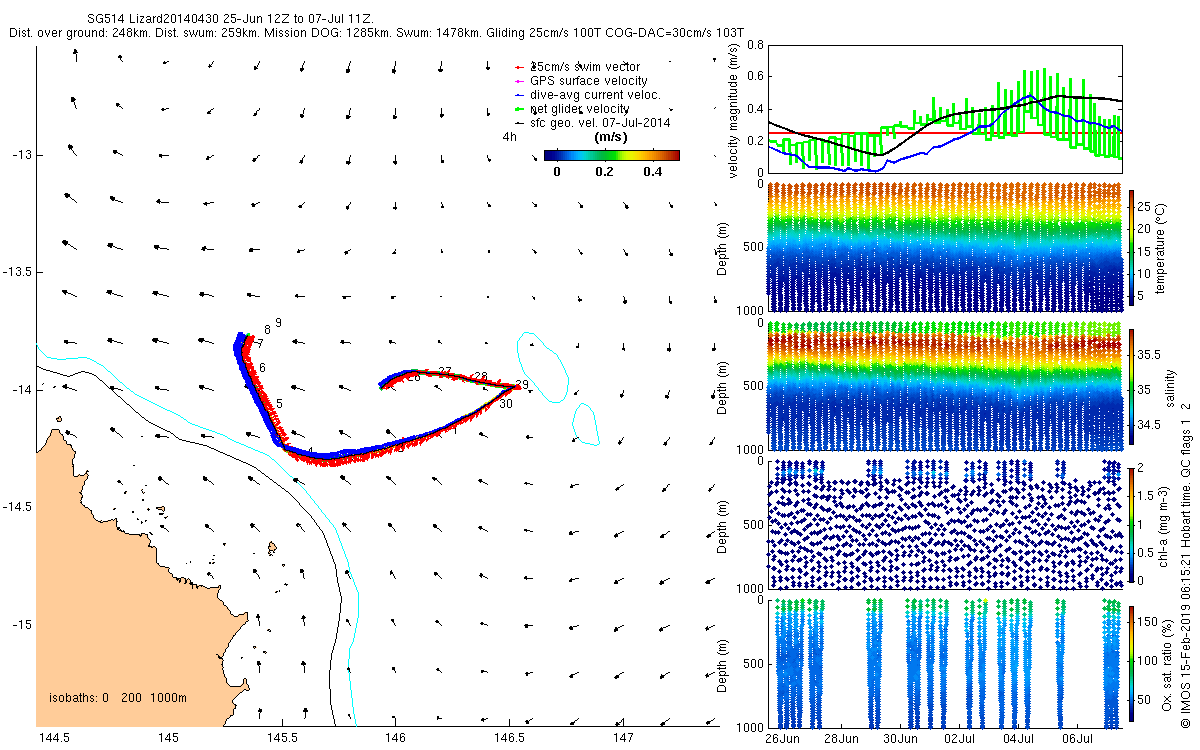Click map longitude label '144.5'
The image size is (1200, 750).
tap(53, 738)
